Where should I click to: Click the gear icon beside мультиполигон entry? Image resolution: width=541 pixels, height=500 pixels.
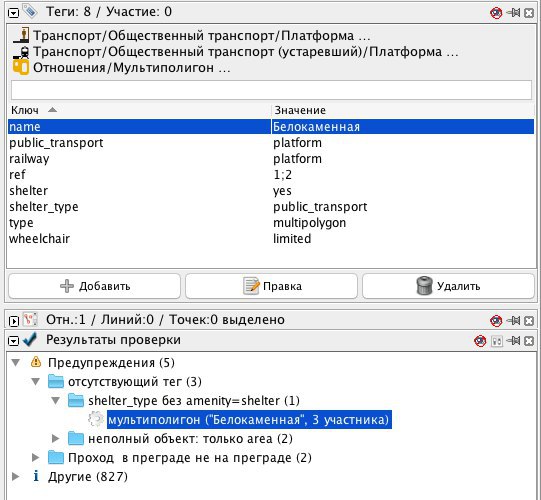[96, 419]
